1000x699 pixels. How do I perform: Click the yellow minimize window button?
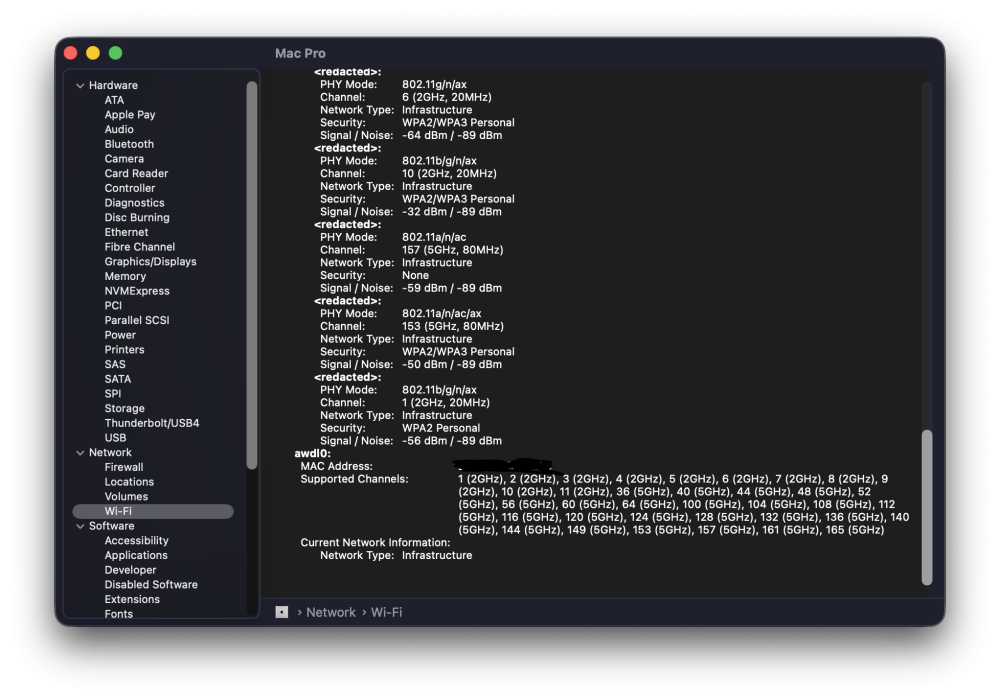93,53
